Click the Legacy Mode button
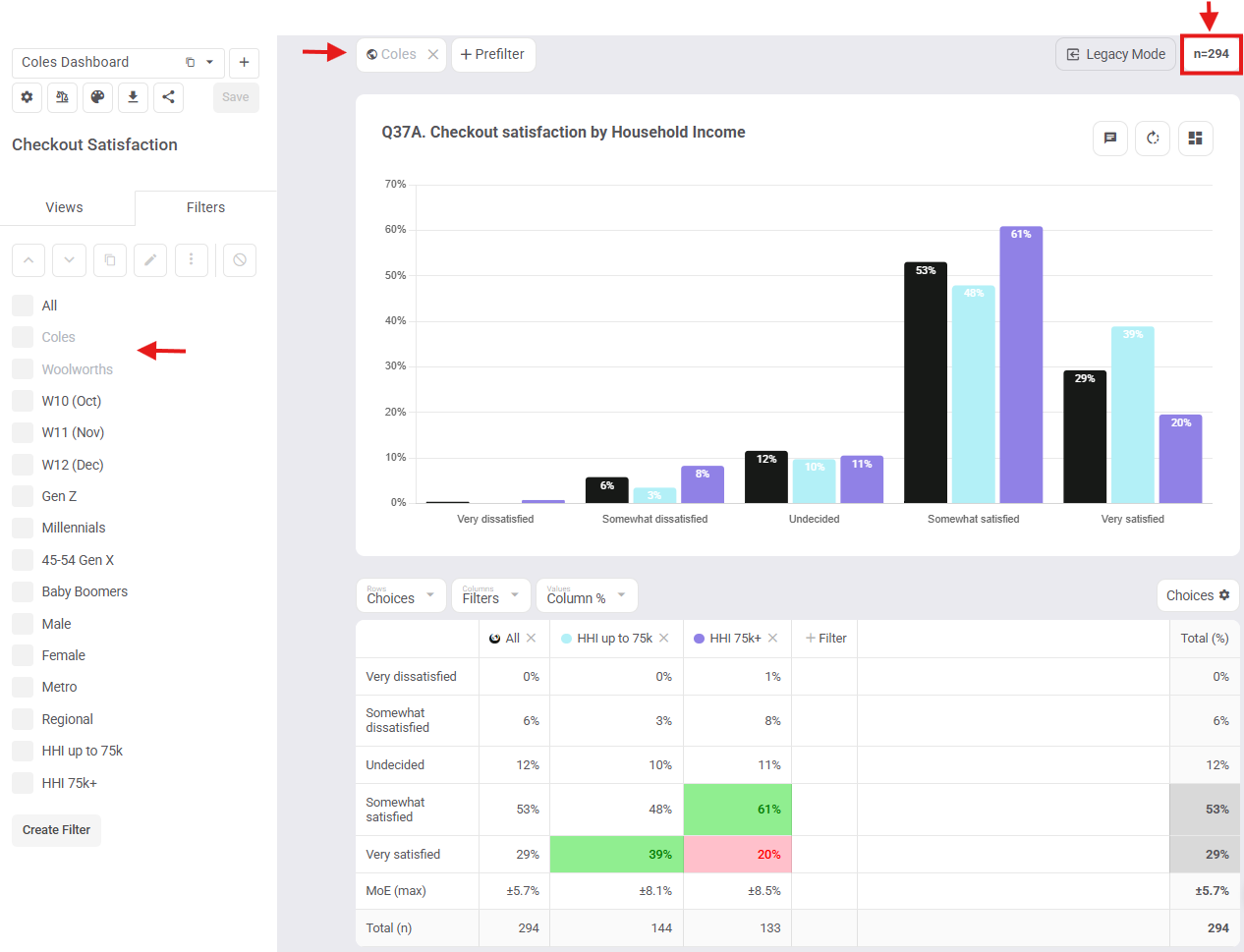The height and width of the screenshot is (952, 1244). 1116,55
